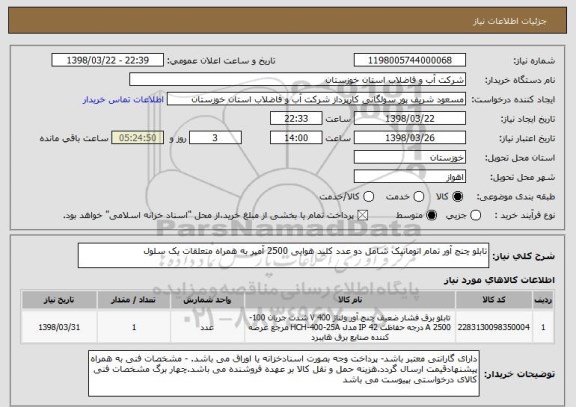The height and width of the screenshot is (407, 576).
Task: Open the اطلاعات تماس خریدار link
Action: tap(123, 100)
